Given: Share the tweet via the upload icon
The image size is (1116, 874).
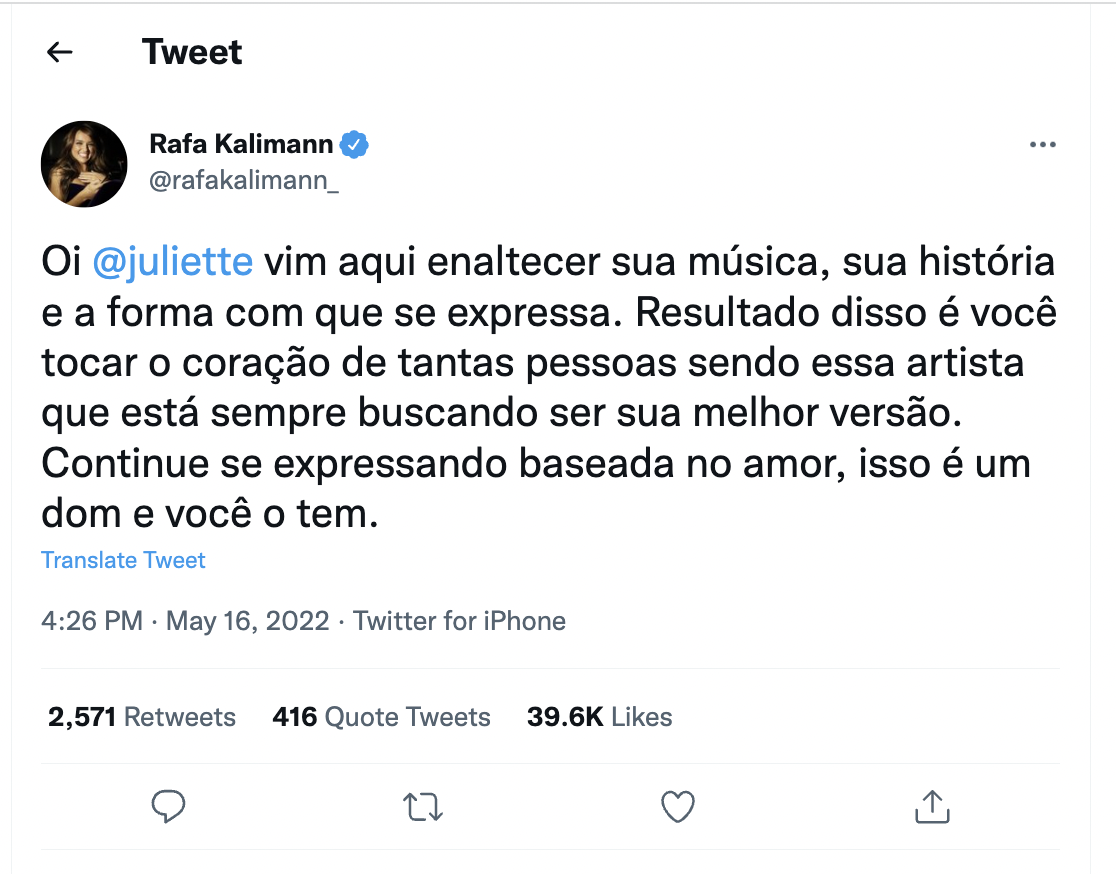Looking at the screenshot, I should click(932, 806).
